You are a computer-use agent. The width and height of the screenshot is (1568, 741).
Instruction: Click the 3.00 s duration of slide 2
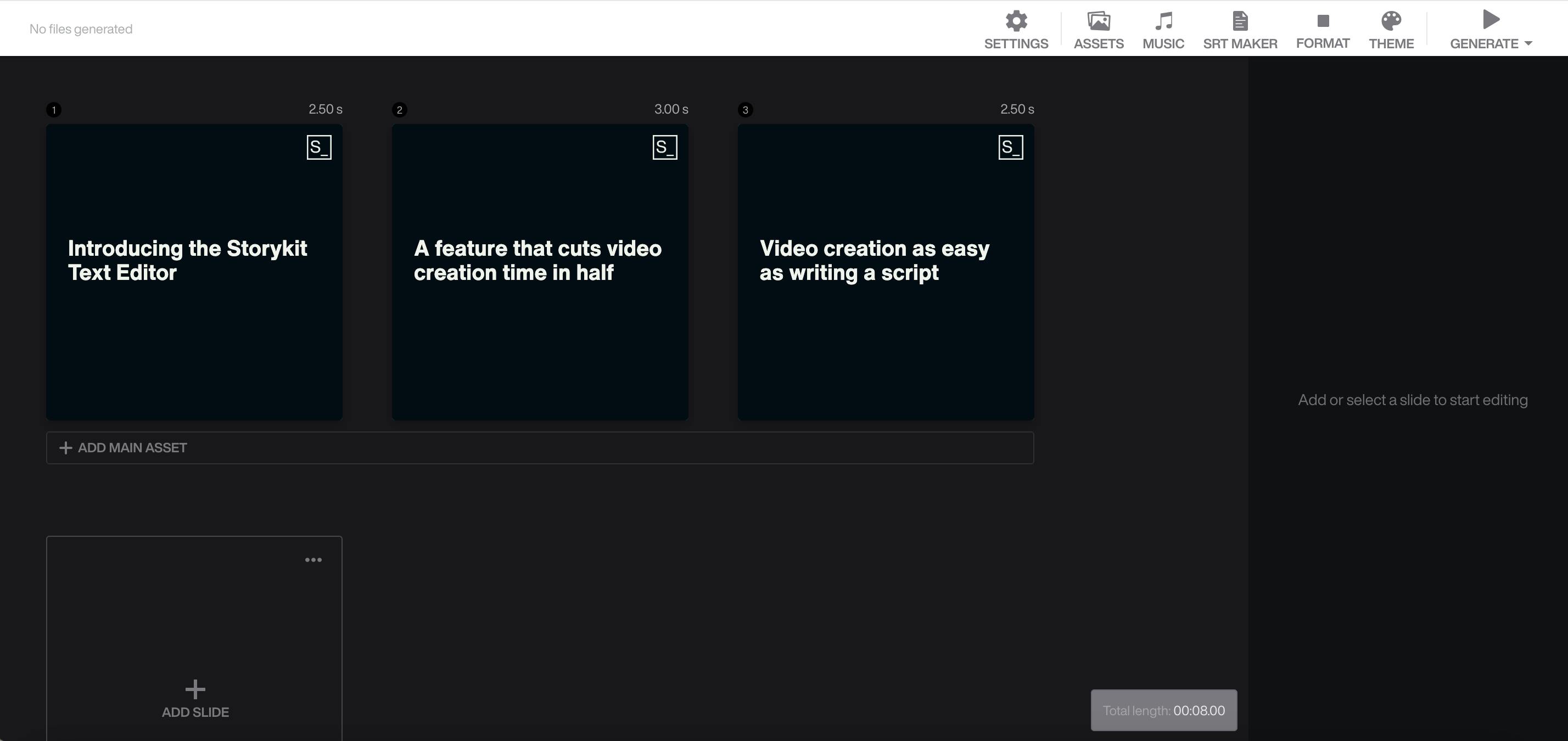671,109
